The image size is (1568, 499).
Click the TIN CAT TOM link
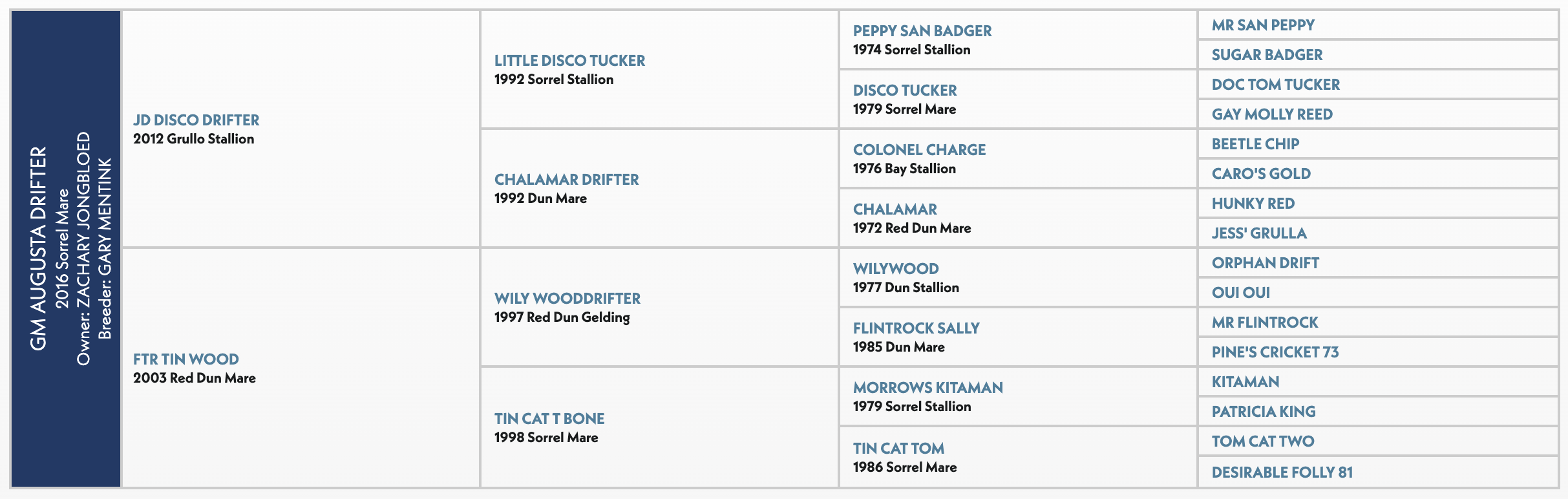(x=898, y=449)
